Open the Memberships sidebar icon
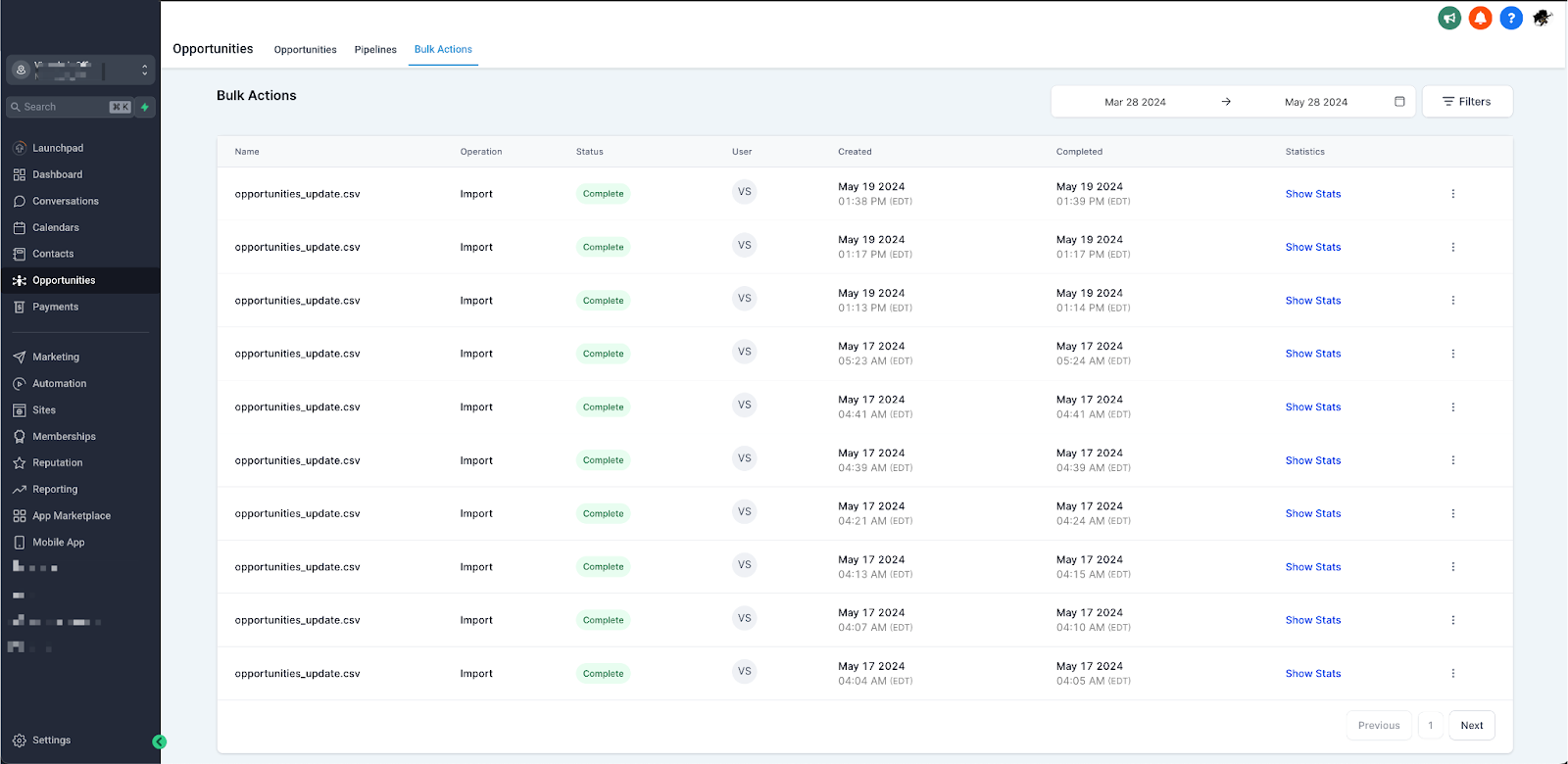 click(20, 436)
